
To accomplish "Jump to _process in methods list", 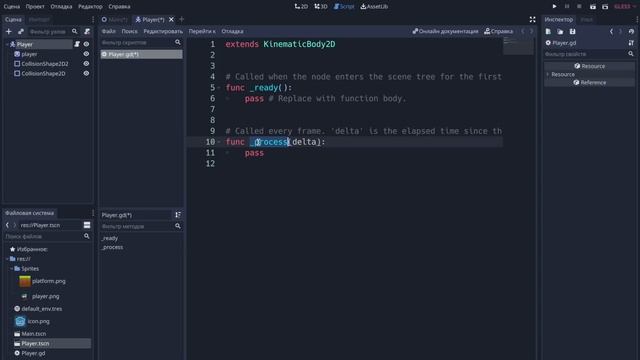I will tap(113, 247).
